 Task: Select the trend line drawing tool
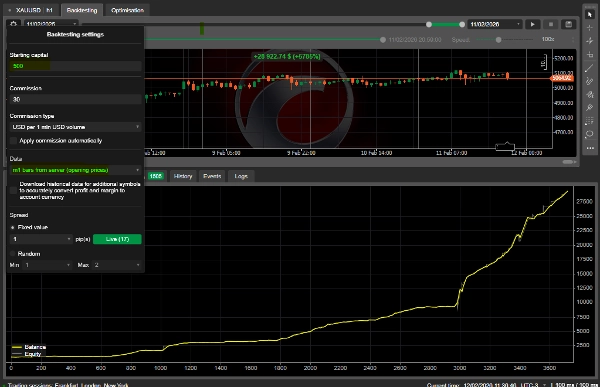point(590,68)
